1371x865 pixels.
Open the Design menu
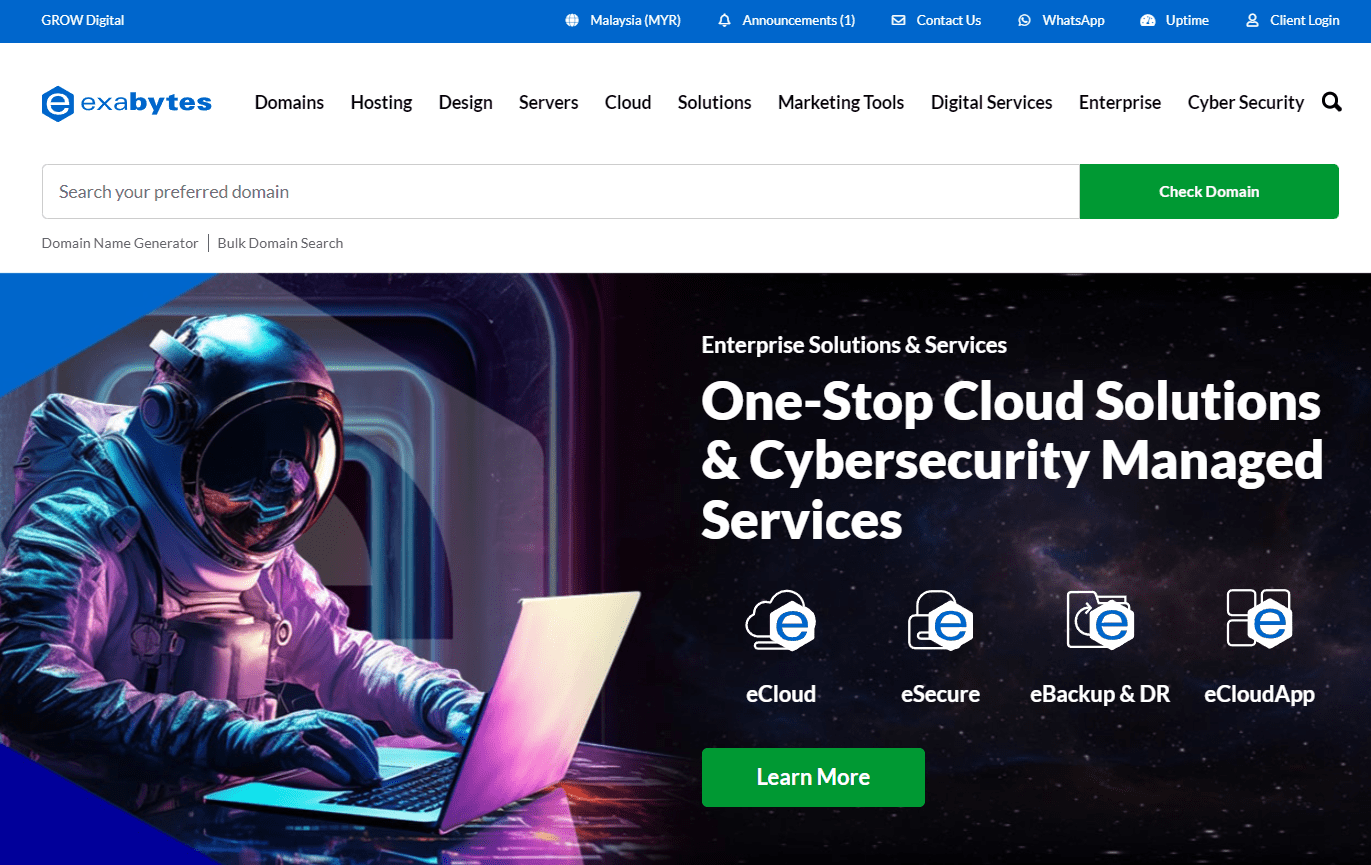click(465, 102)
